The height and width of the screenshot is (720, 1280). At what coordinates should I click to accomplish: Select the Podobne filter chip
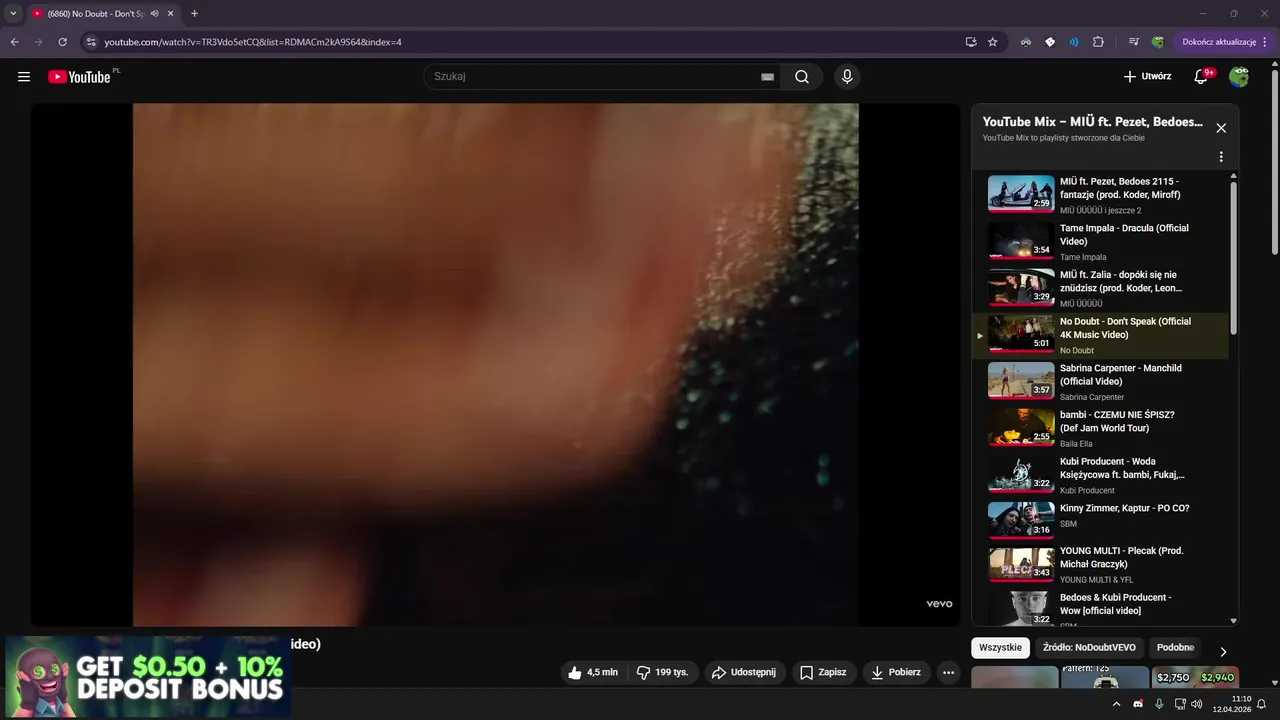pos(1176,647)
